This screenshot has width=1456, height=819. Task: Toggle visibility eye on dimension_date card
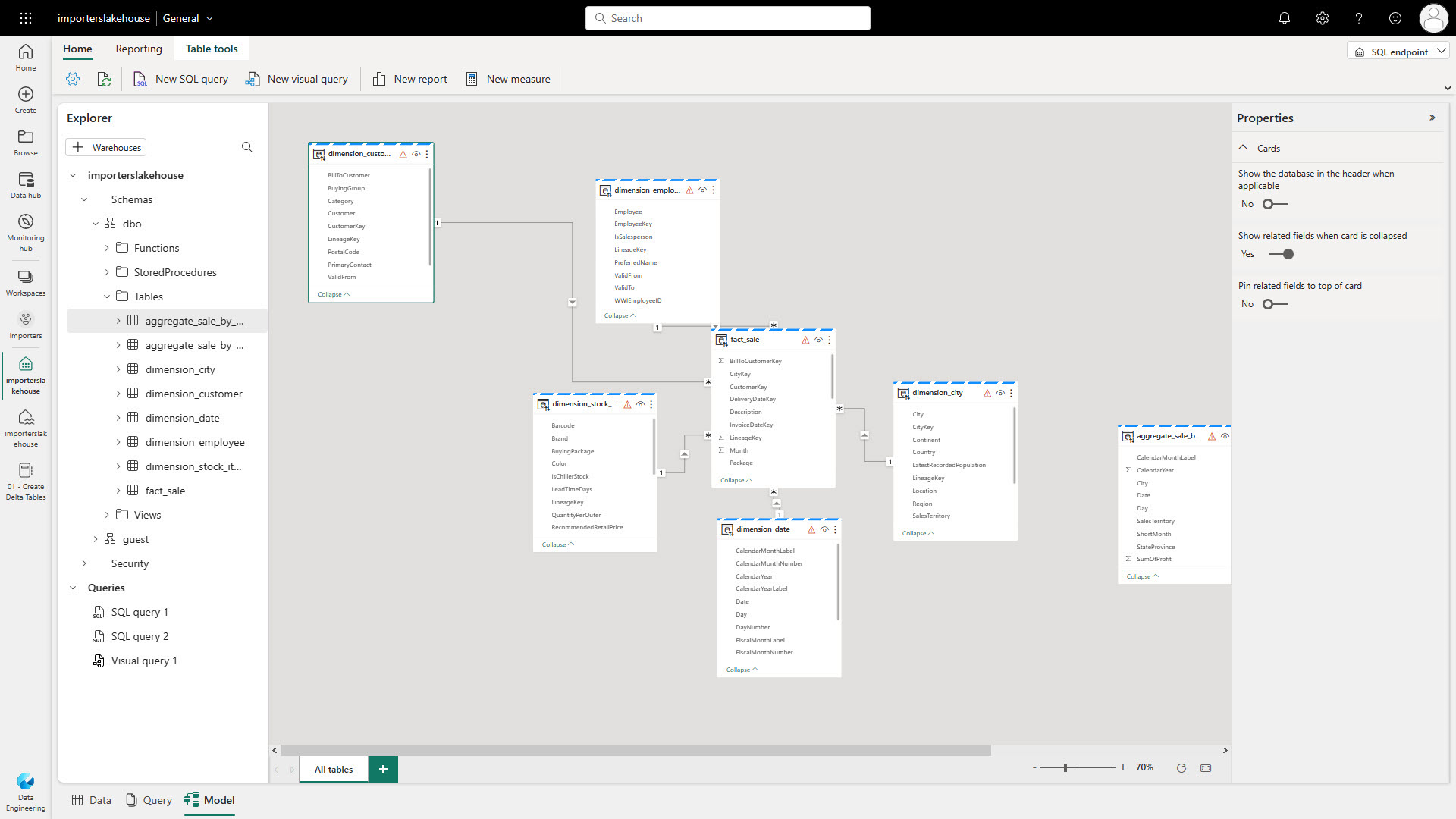tap(824, 529)
